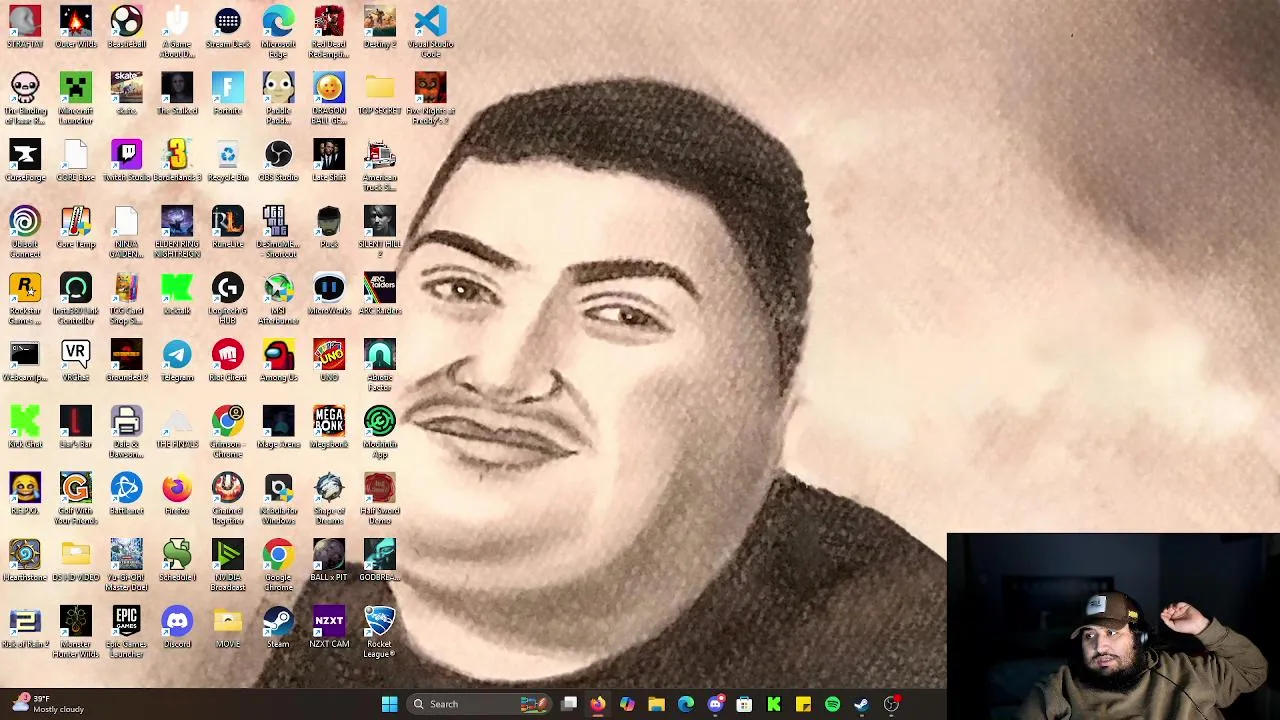Open the DRAGON BALL game shortcut
This screenshot has width=1280, height=720.
[329, 99]
